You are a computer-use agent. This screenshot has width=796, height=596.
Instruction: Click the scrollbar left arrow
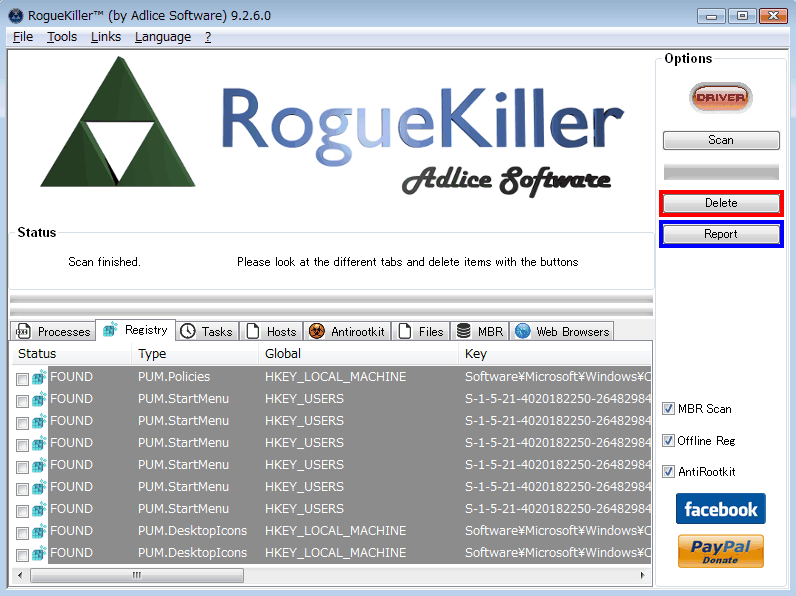(20, 575)
